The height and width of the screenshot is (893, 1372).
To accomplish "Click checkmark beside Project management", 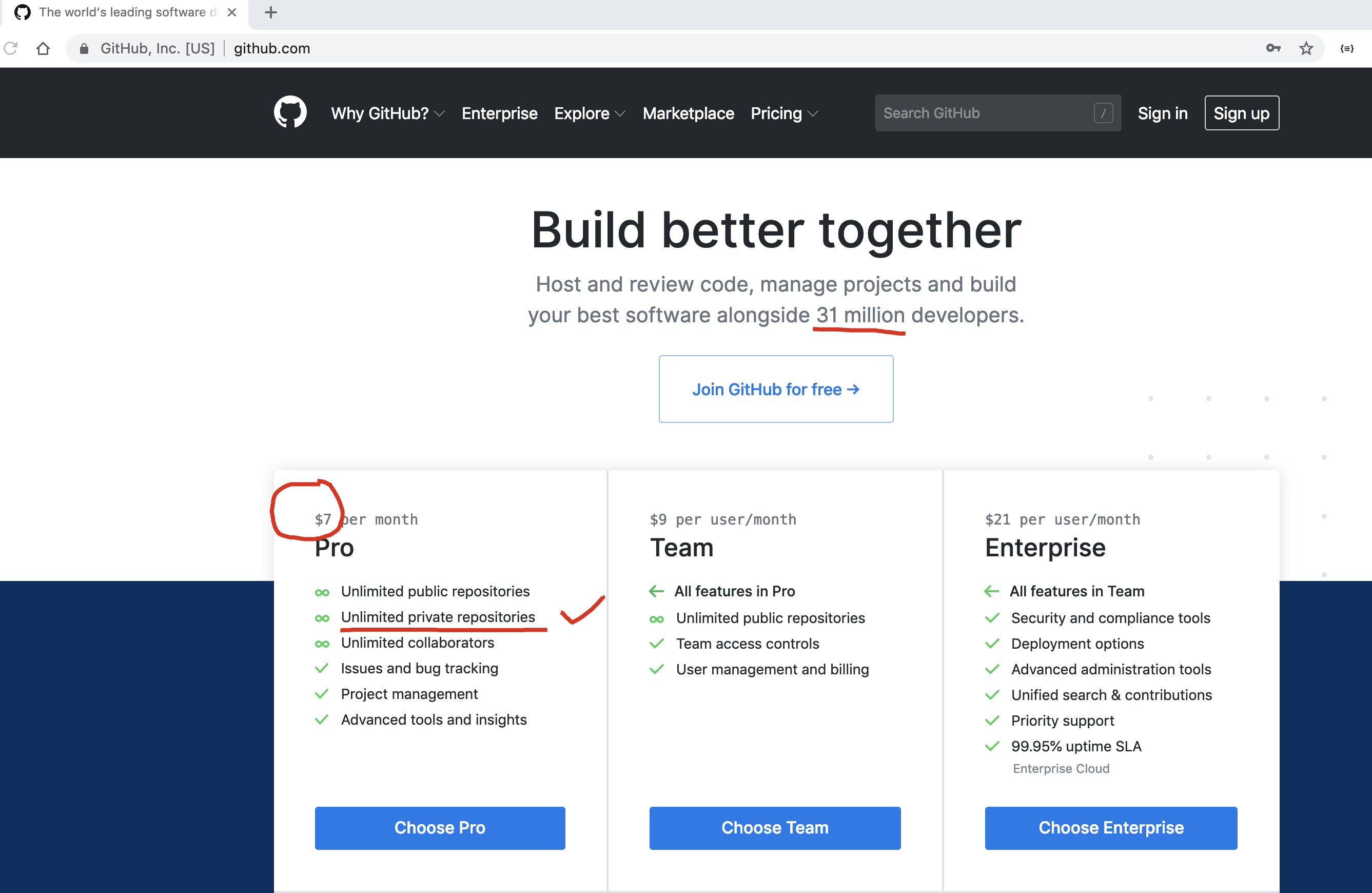I will pyautogui.click(x=322, y=693).
